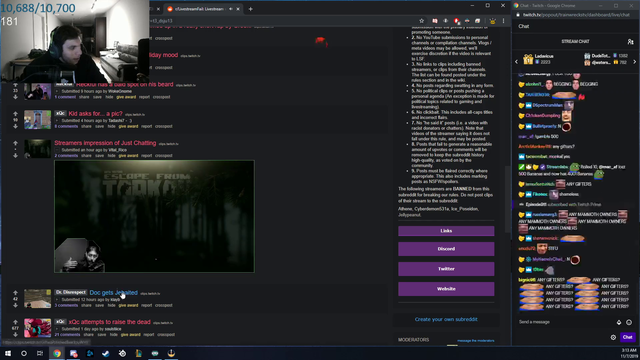Expand 'xQc attempts to raise the dead' preview
Viewport: 640px width, 360px height.
click(57, 329)
